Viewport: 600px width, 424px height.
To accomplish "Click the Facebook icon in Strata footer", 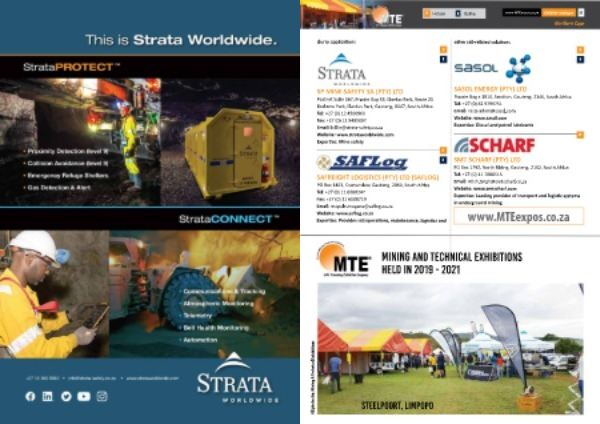I will (x=30, y=396).
